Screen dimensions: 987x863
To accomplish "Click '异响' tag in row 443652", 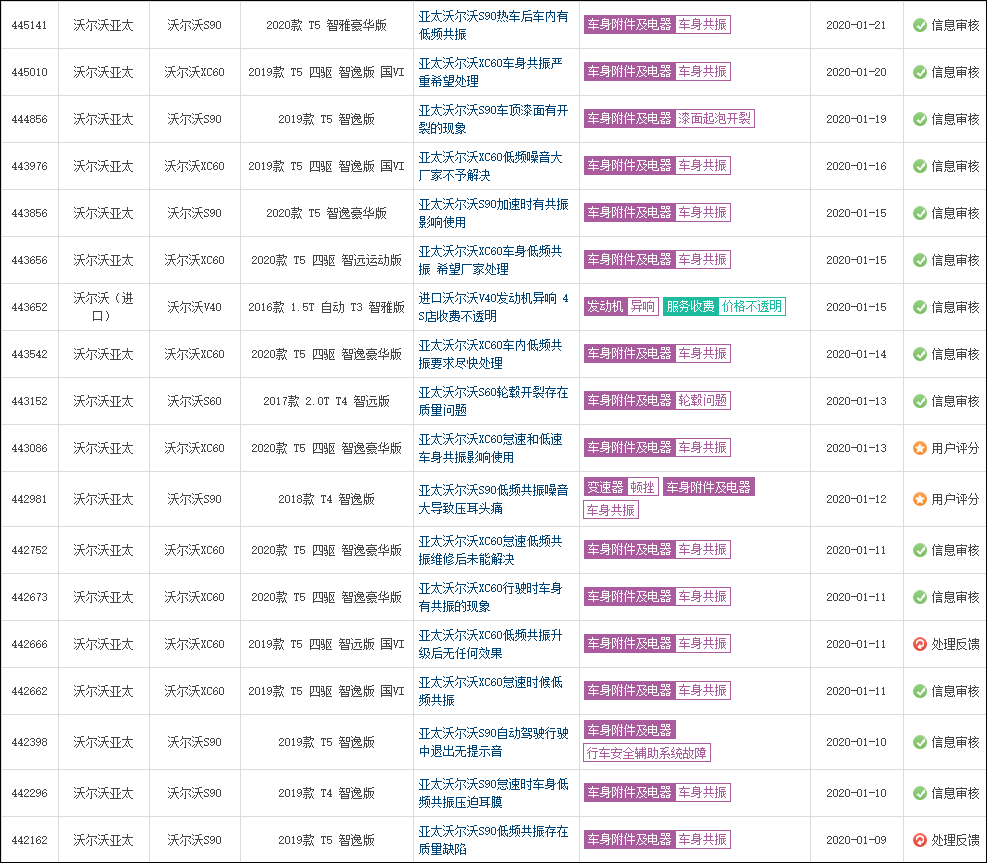I will pyautogui.click(x=643, y=307).
